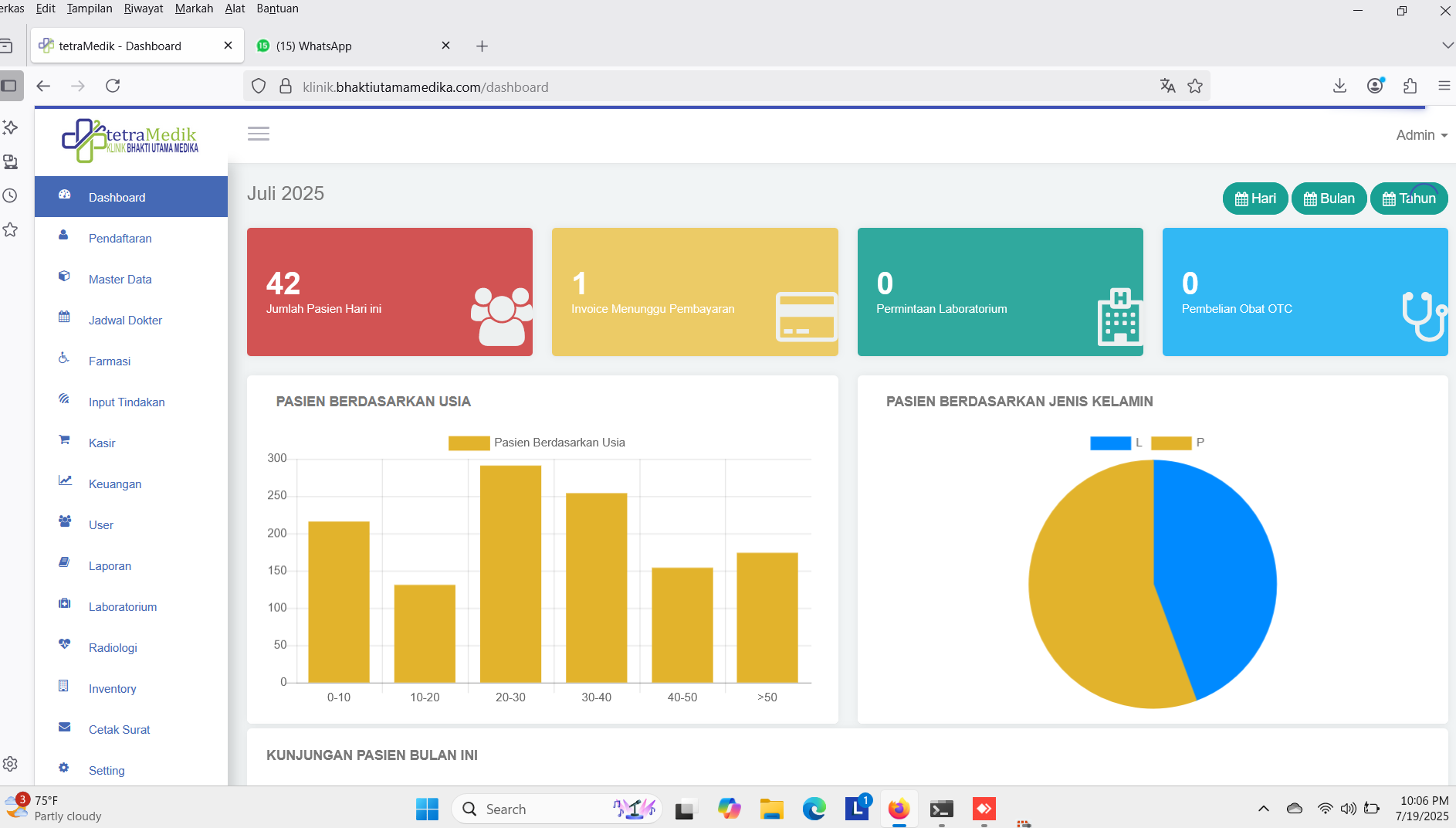Screen dimensions: 1456x828
Task: Bookmark this page with star icon
Action: 1195,87
